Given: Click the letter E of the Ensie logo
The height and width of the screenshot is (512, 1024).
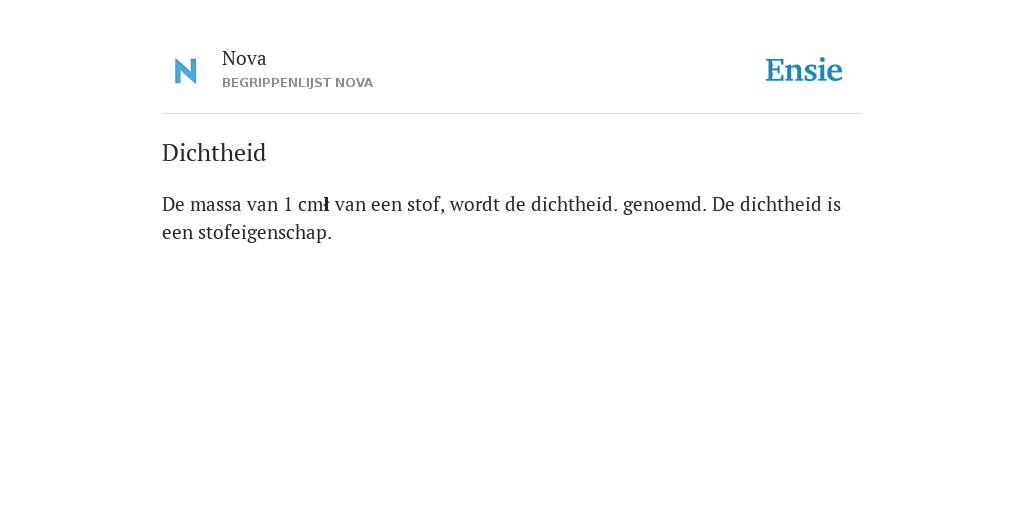Looking at the screenshot, I should click(x=775, y=71).
